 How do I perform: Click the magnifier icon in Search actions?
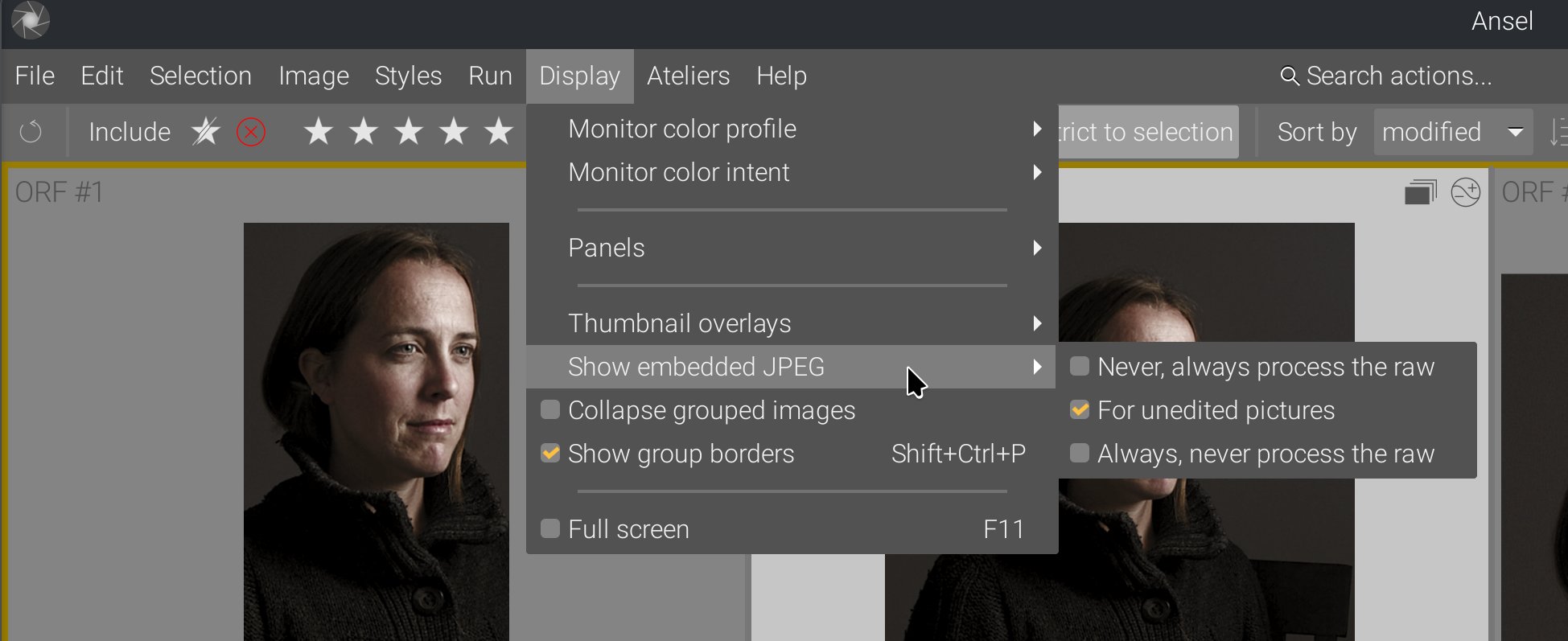1289,76
